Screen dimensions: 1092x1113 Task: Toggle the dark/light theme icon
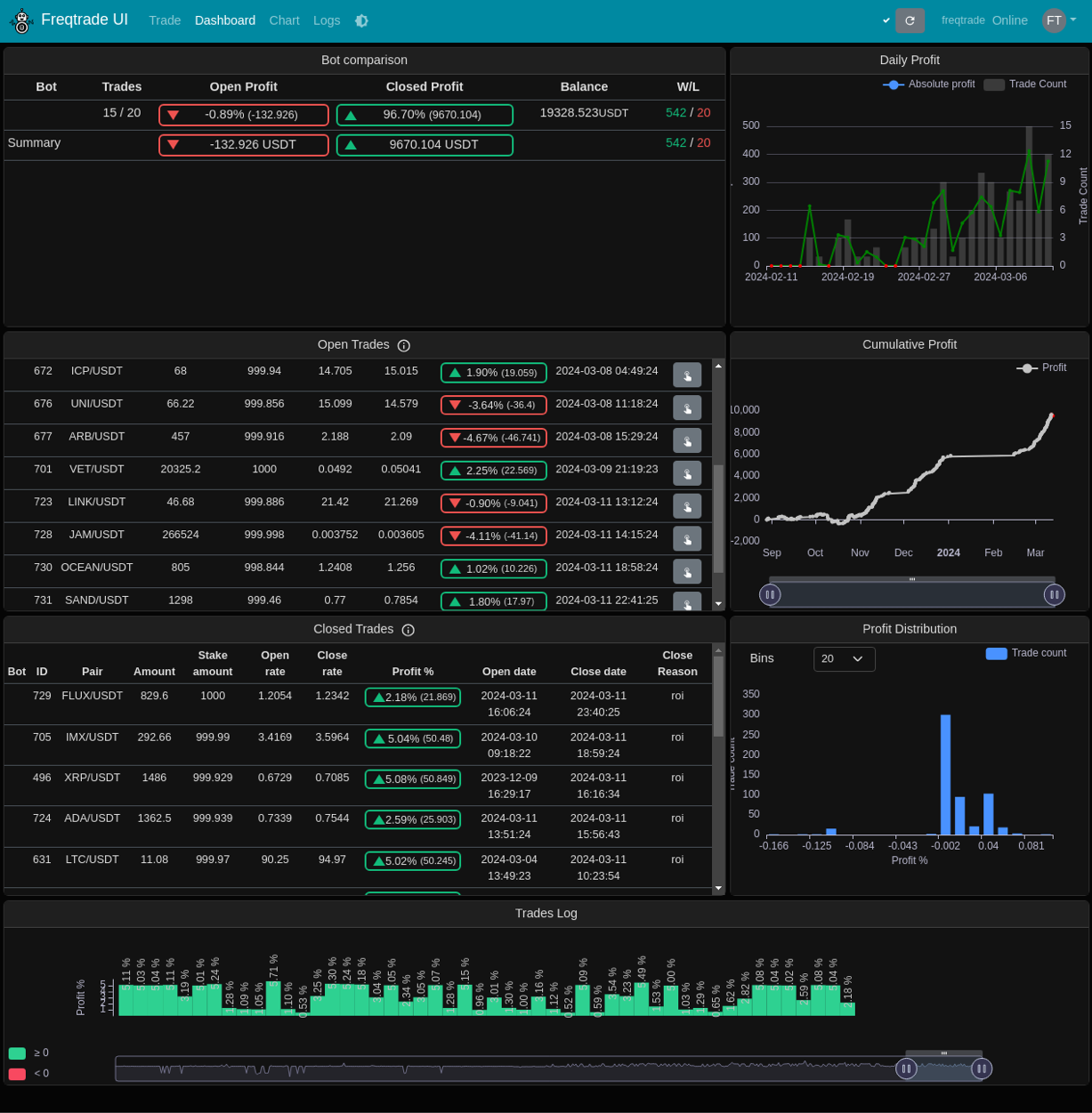pos(361,20)
